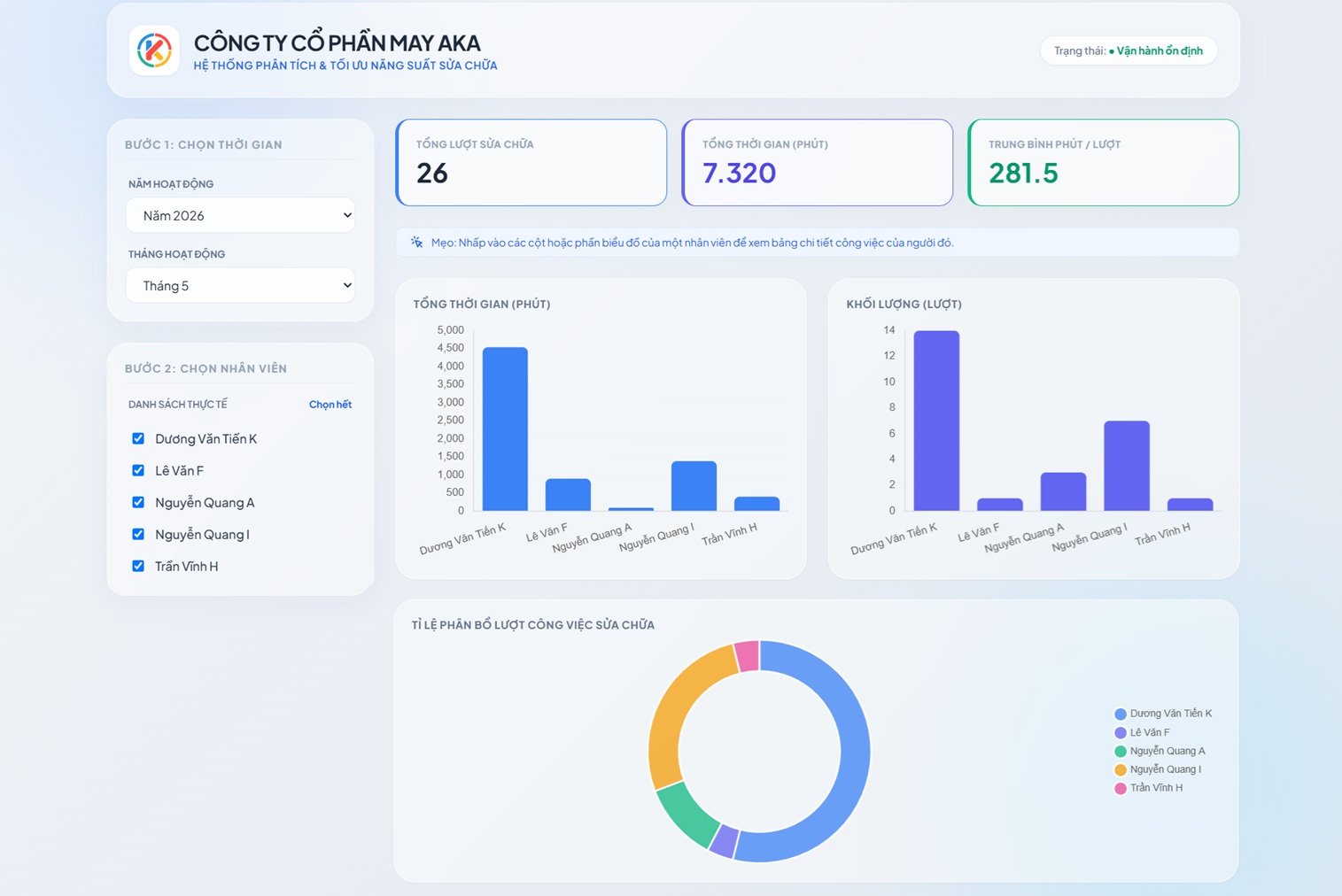This screenshot has height=896, width=1342.
Task: Uncheck the Dương Văn Tiến K checkbox
Action: point(138,438)
